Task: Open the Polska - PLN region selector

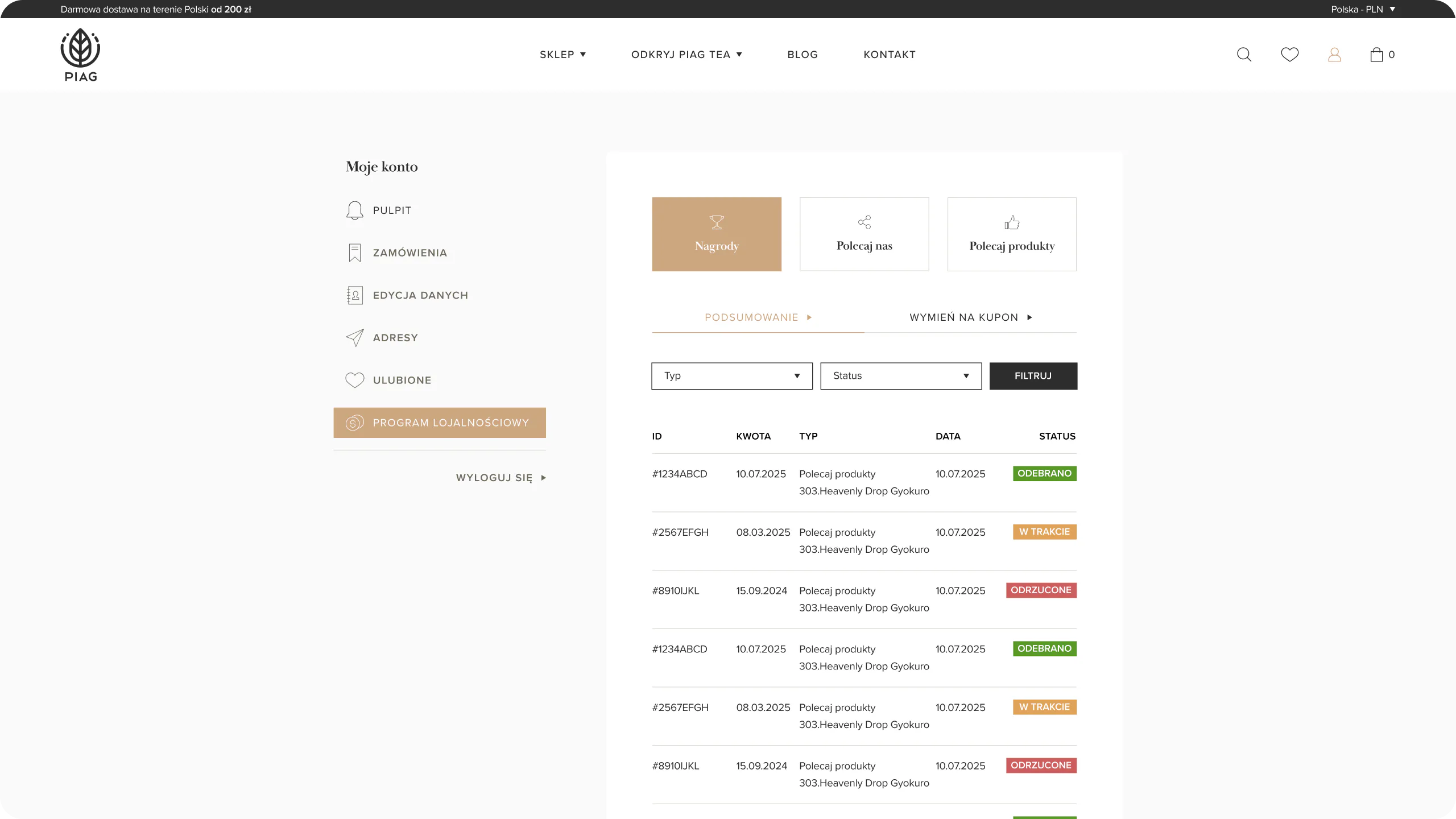Action: click(x=1363, y=9)
